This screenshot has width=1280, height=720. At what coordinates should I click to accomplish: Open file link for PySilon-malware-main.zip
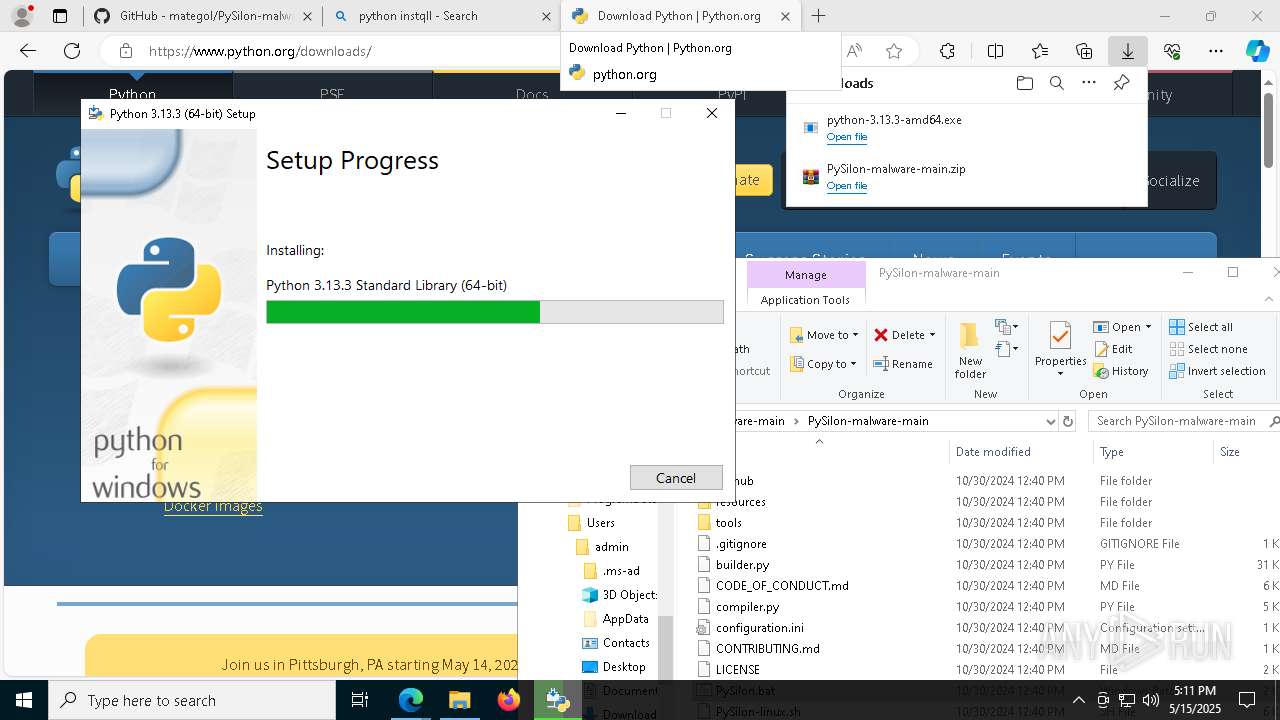coord(847,186)
